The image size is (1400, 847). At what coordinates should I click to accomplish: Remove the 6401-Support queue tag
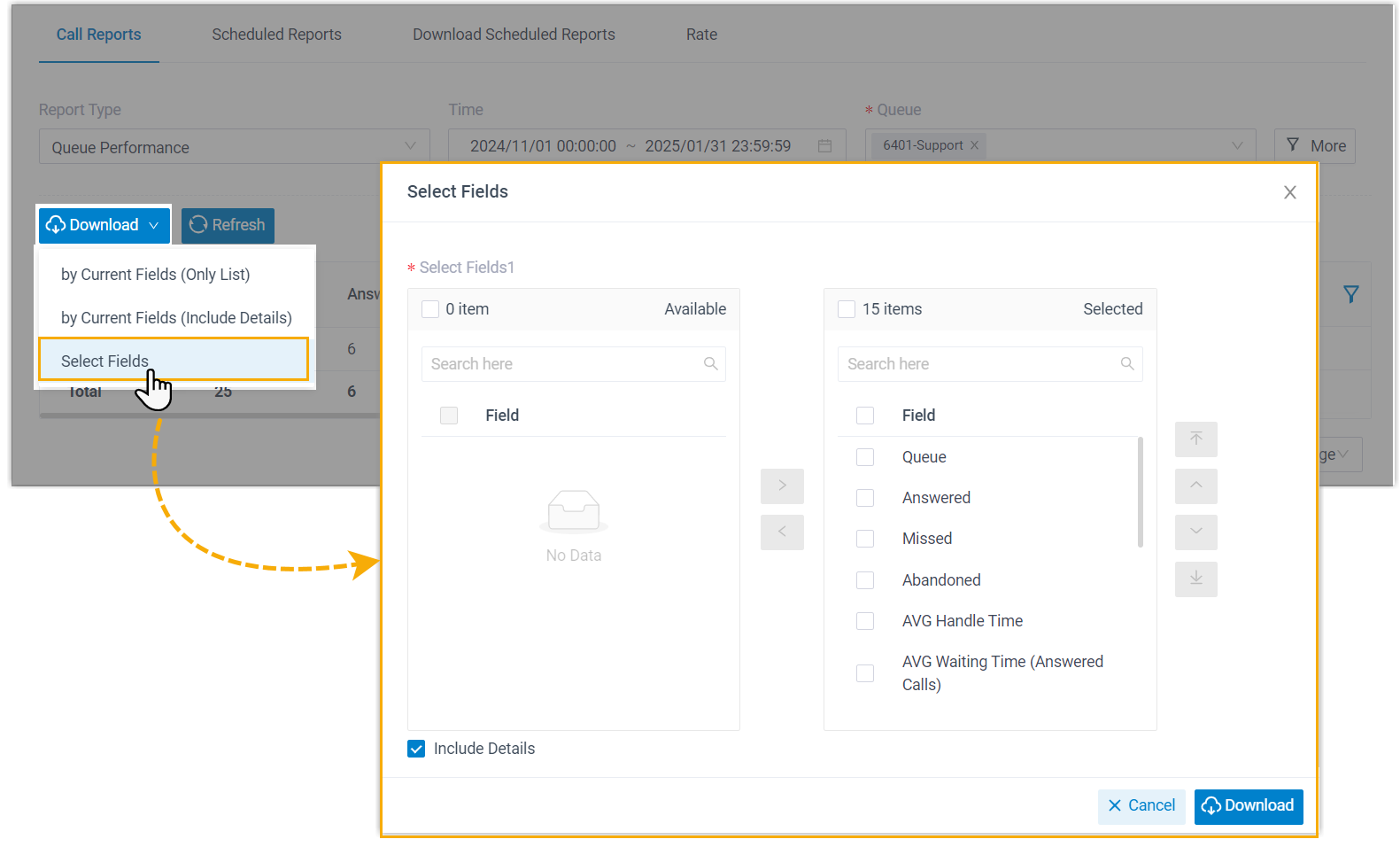(974, 145)
